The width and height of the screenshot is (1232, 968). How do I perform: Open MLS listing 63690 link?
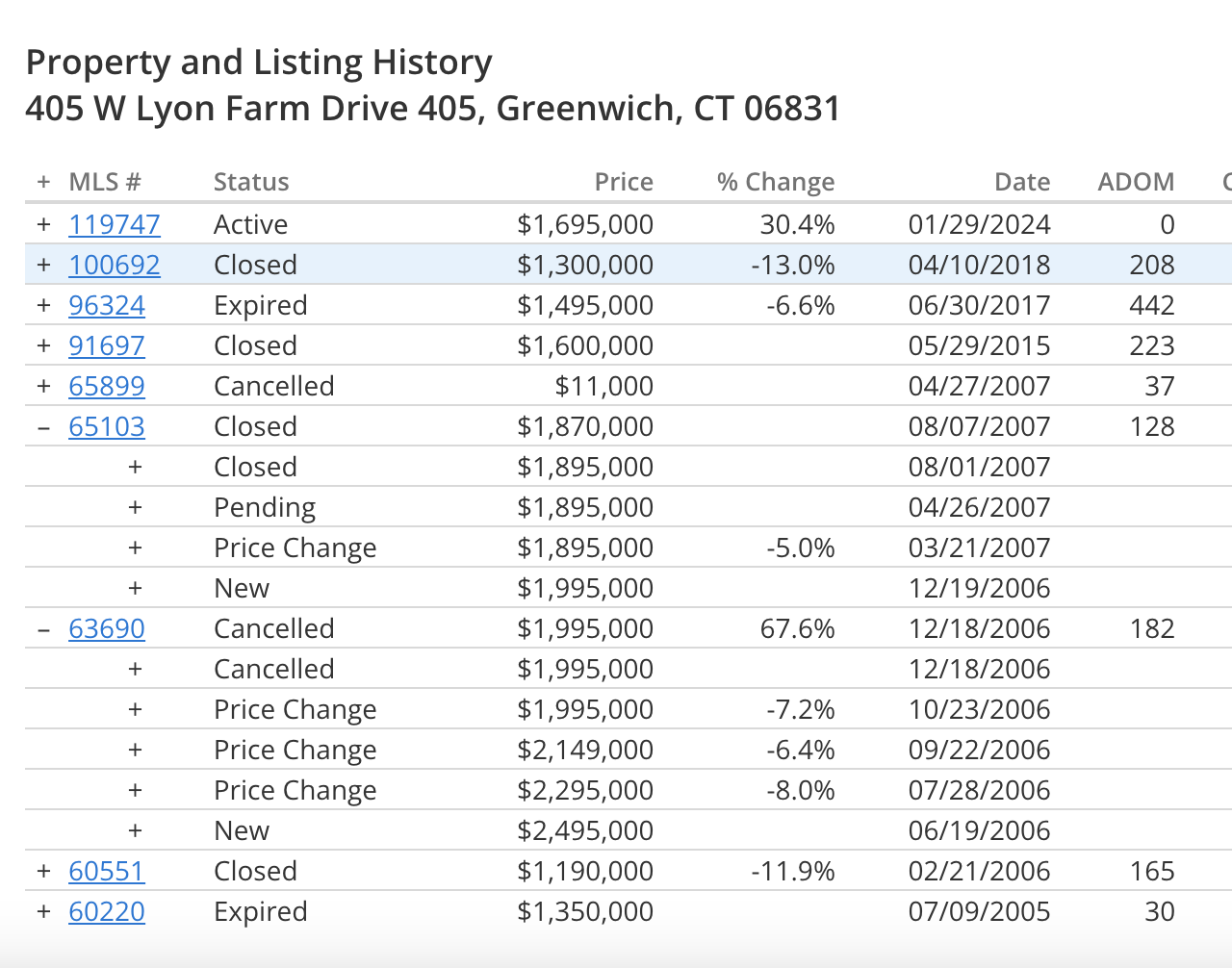coord(107,628)
